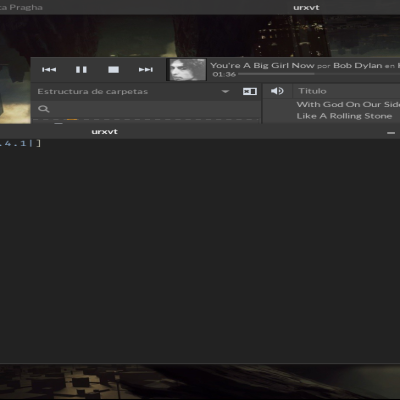This screenshot has height=400, width=400.
Task: Stop playback in Pragha
Action: coord(113,70)
